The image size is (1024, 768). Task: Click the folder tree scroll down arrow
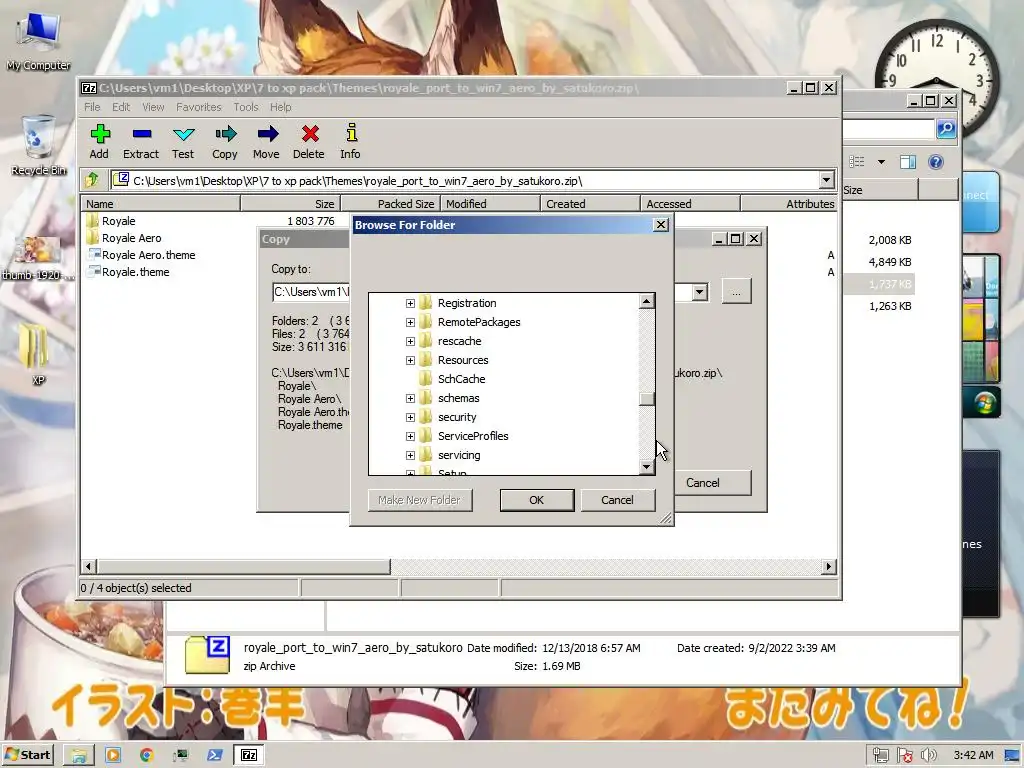tap(647, 466)
